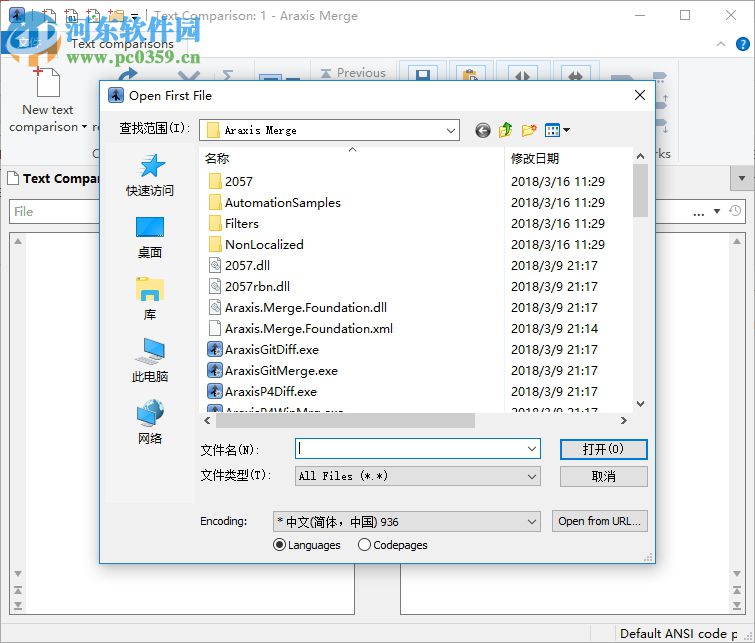This screenshot has width=755, height=643.
Task: Select This PC (此电脑) in the sidebar
Action: click(x=150, y=361)
